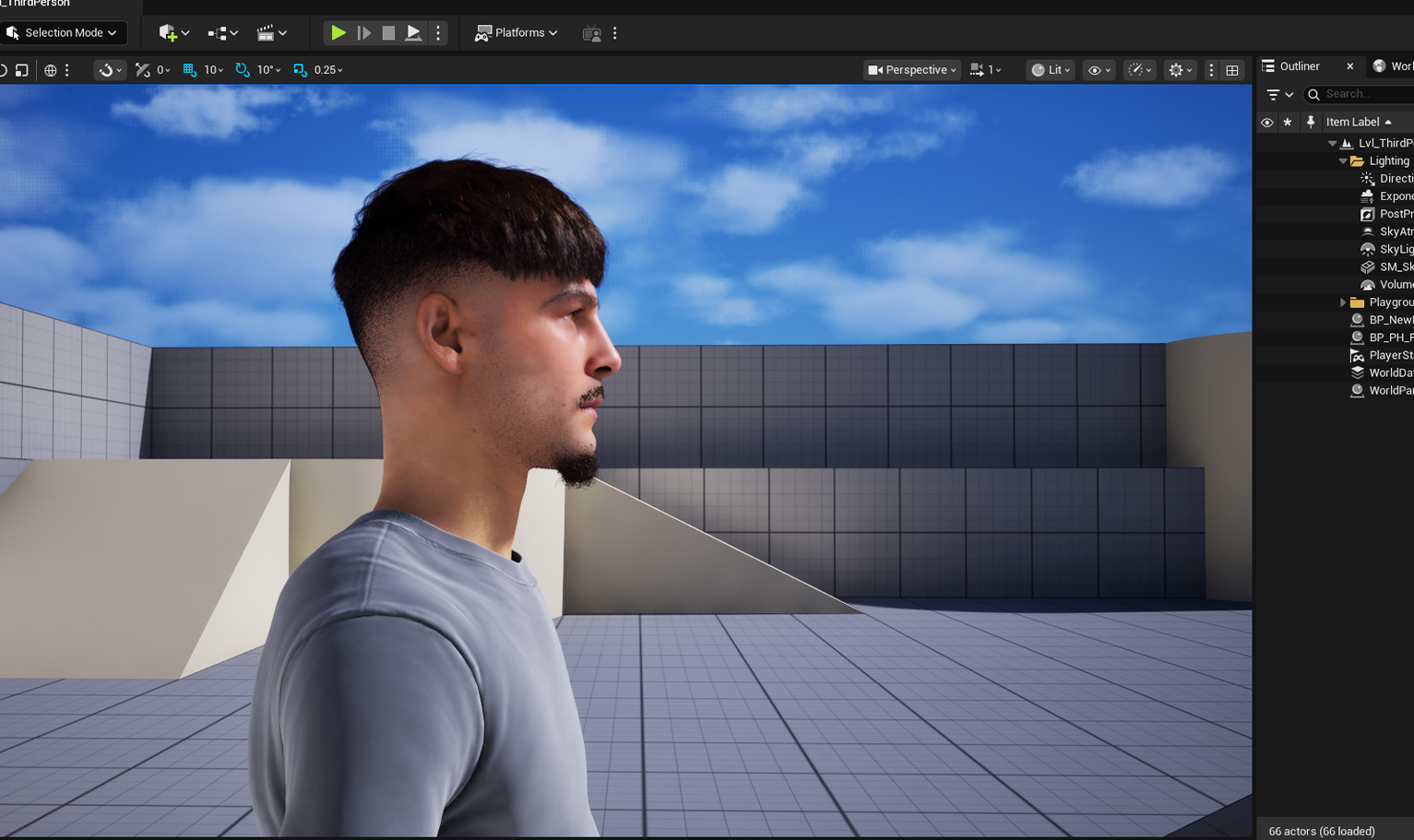Screen dimensions: 1414x840
Task: Click the eye visibility column in Outliner
Action: [x=1266, y=122]
